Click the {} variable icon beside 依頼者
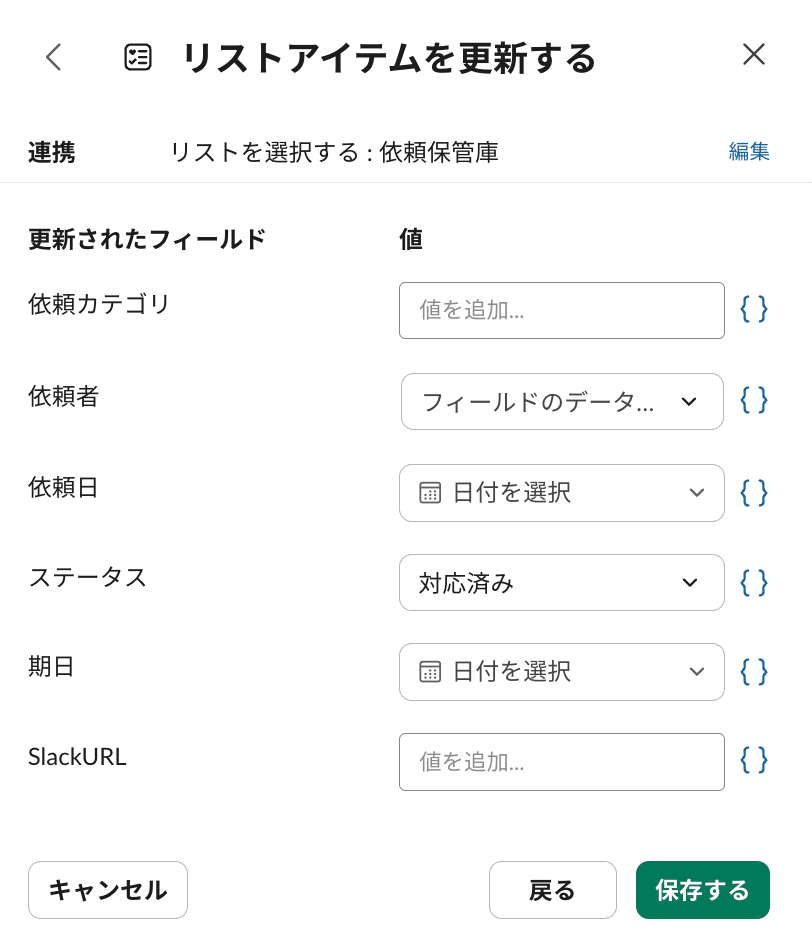This screenshot has height=946, width=812. (x=752, y=401)
